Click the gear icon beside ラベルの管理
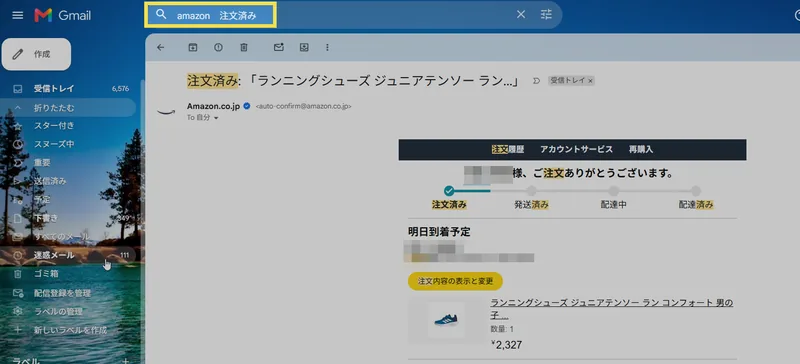 18,311
